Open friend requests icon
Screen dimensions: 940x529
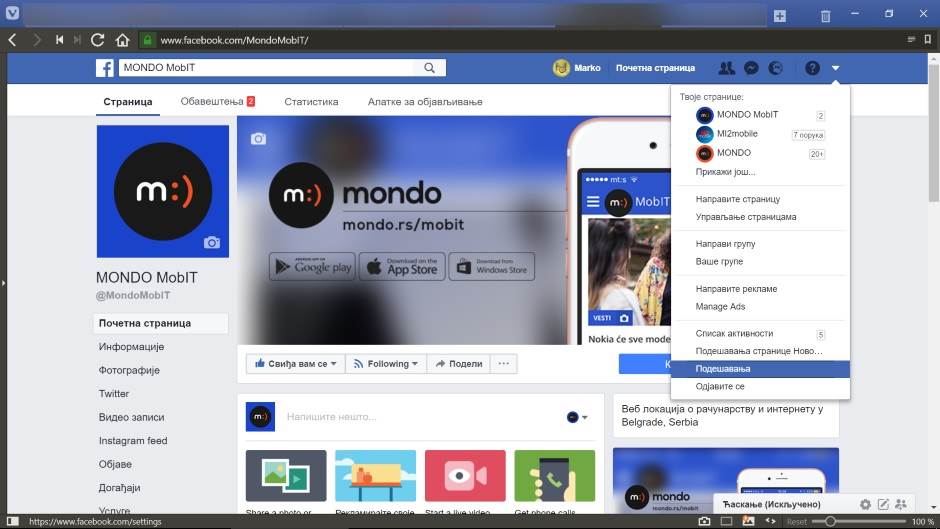[727, 68]
